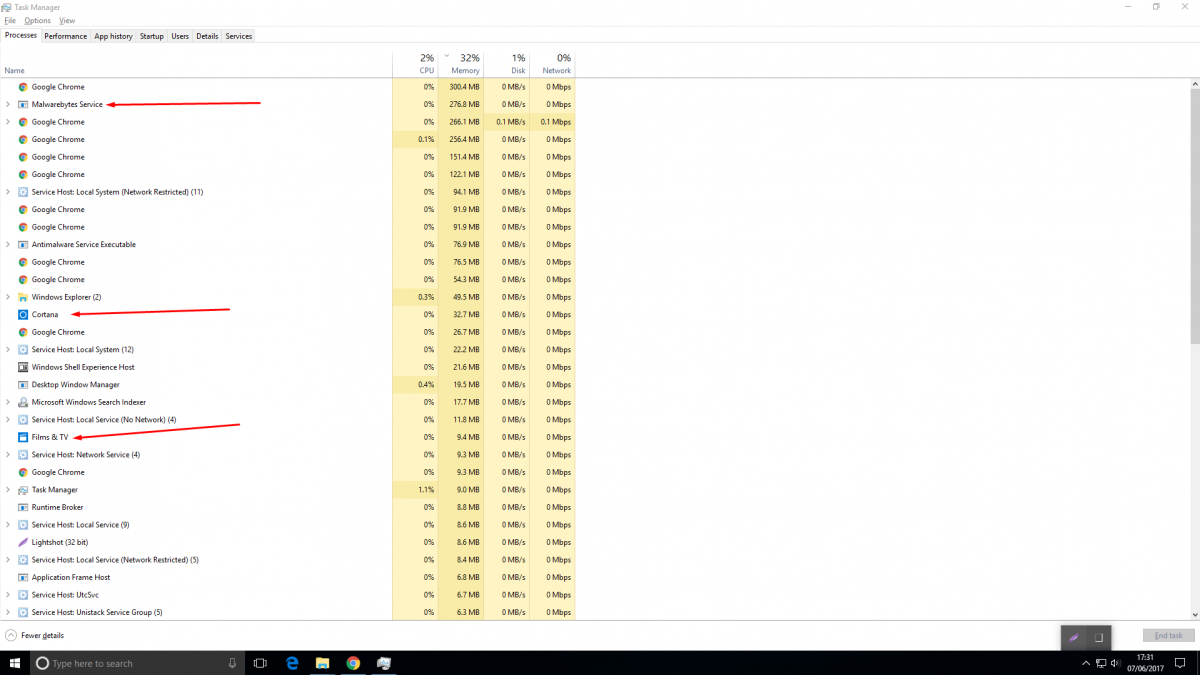Select the '49.5 MB' memory cell
1200x675 pixels.
tap(467, 297)
